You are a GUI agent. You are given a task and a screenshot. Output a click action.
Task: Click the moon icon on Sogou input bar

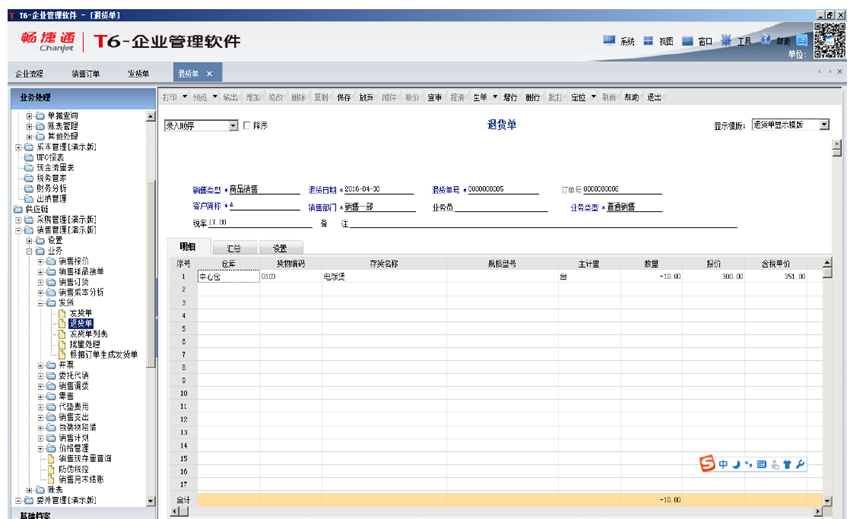coord(736,464)
